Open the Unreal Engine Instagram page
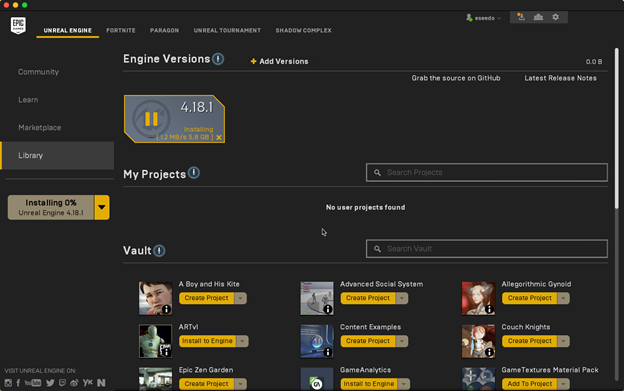The height and width of the screenshot is (391, 624). tap(8, 383)
